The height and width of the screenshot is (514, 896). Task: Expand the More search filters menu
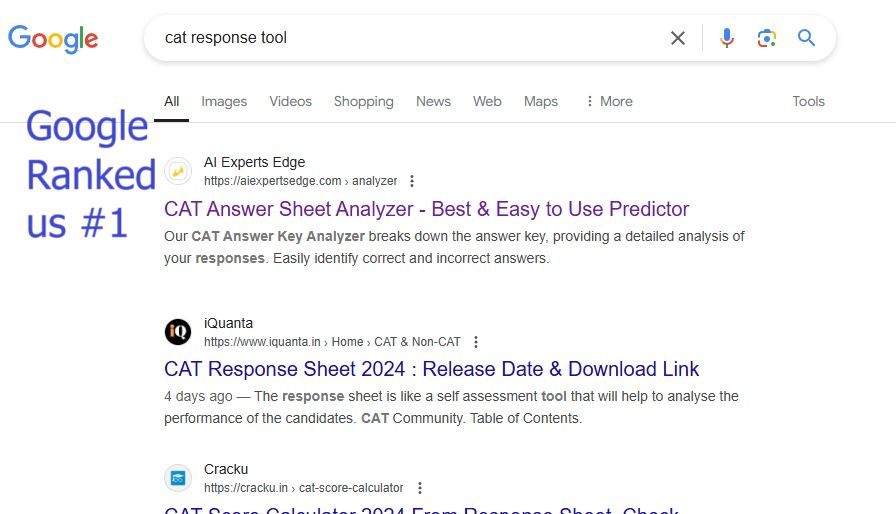point(609,101)
